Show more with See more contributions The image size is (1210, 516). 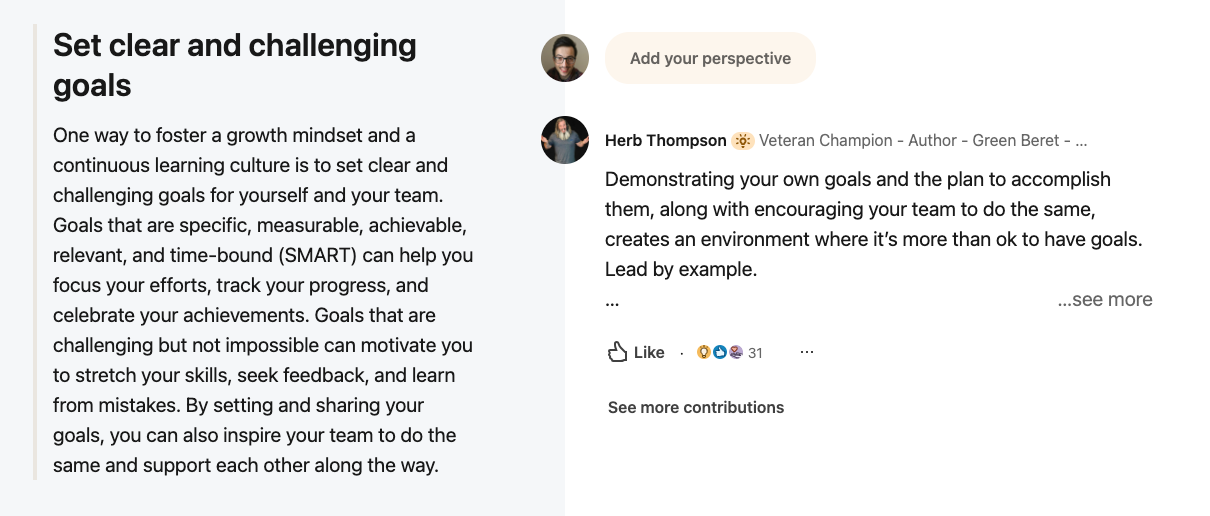pos(696,407)
